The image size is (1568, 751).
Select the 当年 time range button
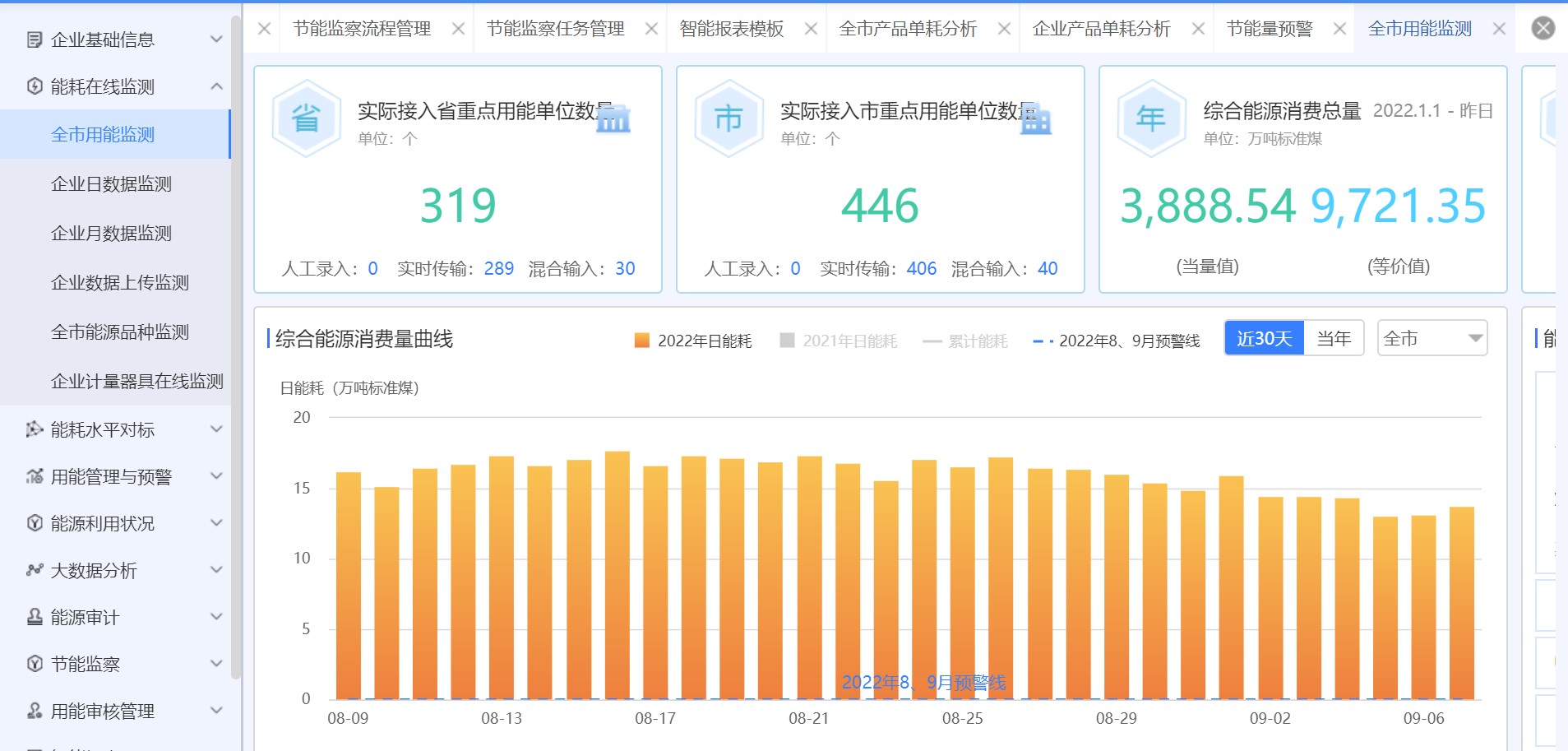coord(1333,338)
